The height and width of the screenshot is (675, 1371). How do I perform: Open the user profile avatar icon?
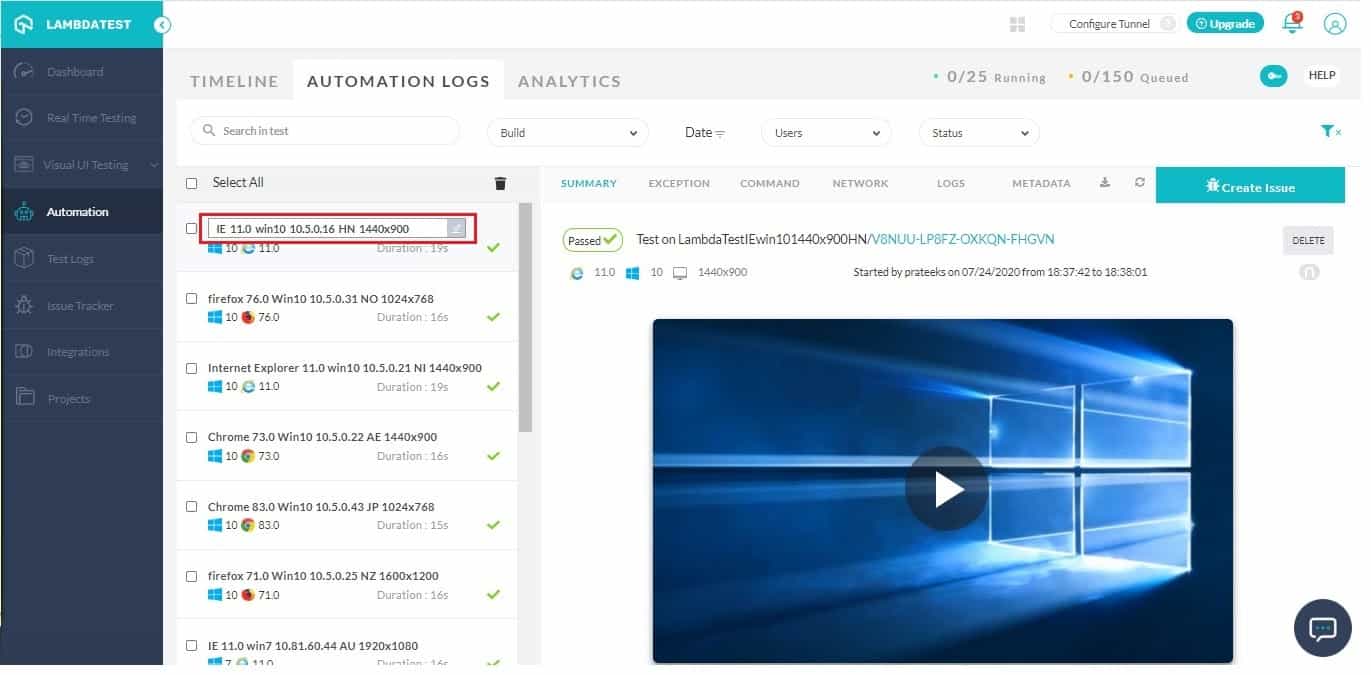tap(1334, 24)
